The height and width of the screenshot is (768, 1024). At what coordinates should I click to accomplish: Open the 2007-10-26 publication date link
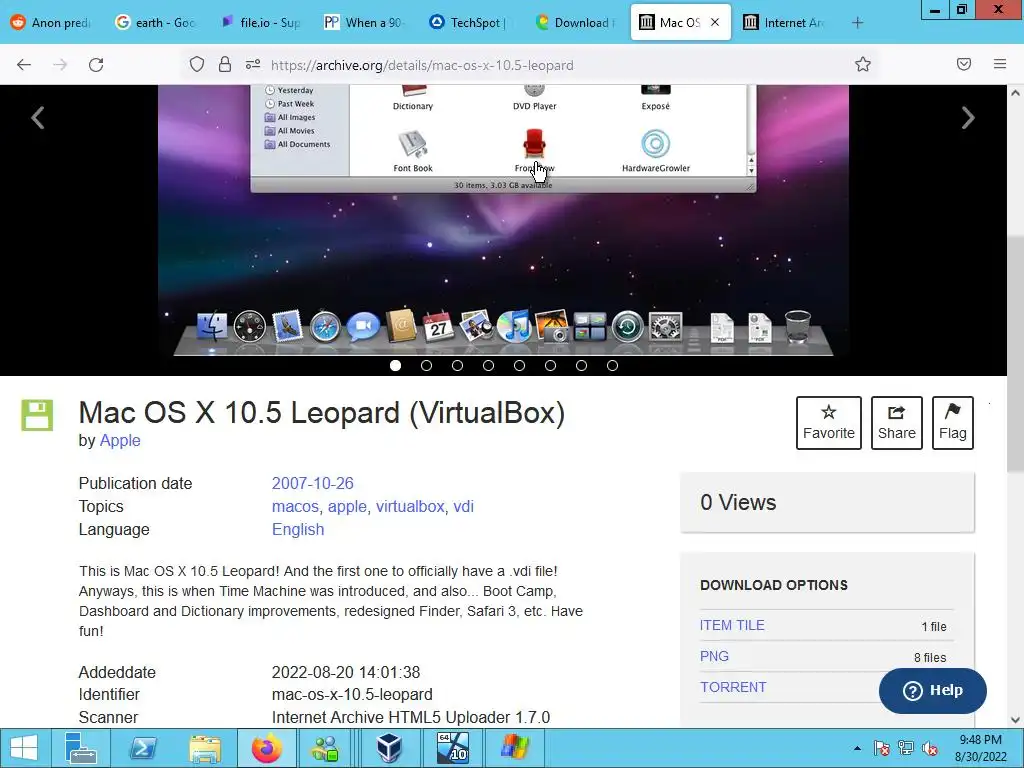click(x=313, y=483)
